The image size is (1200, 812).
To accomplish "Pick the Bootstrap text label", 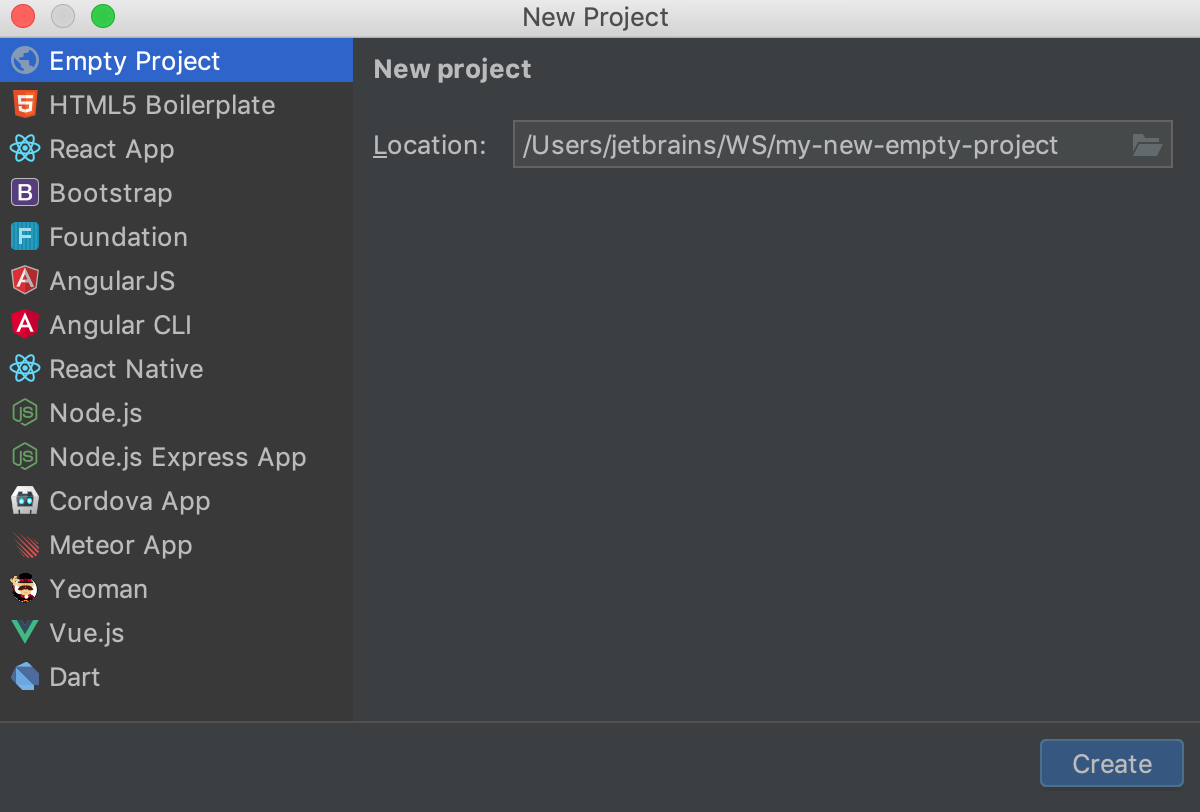I will click(111, 193).
